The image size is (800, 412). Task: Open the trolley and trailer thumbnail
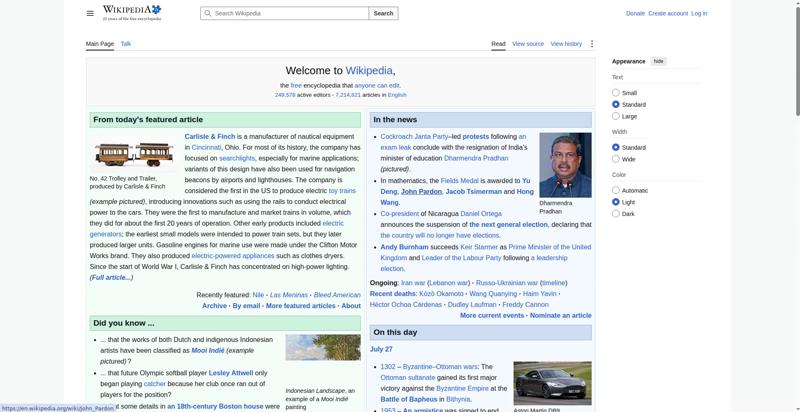pos(134,154)
